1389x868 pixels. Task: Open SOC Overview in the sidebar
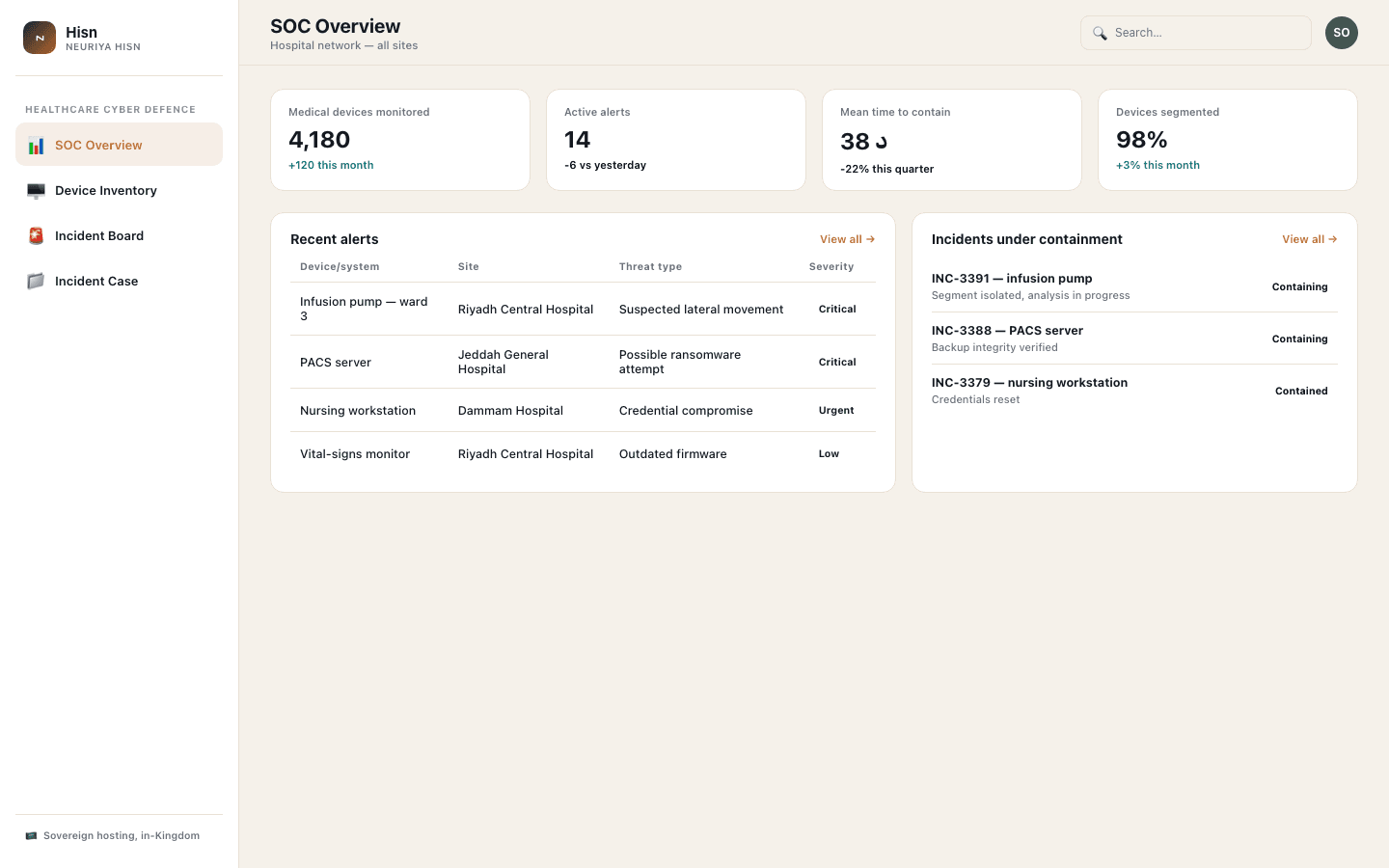tap(119, 145)
